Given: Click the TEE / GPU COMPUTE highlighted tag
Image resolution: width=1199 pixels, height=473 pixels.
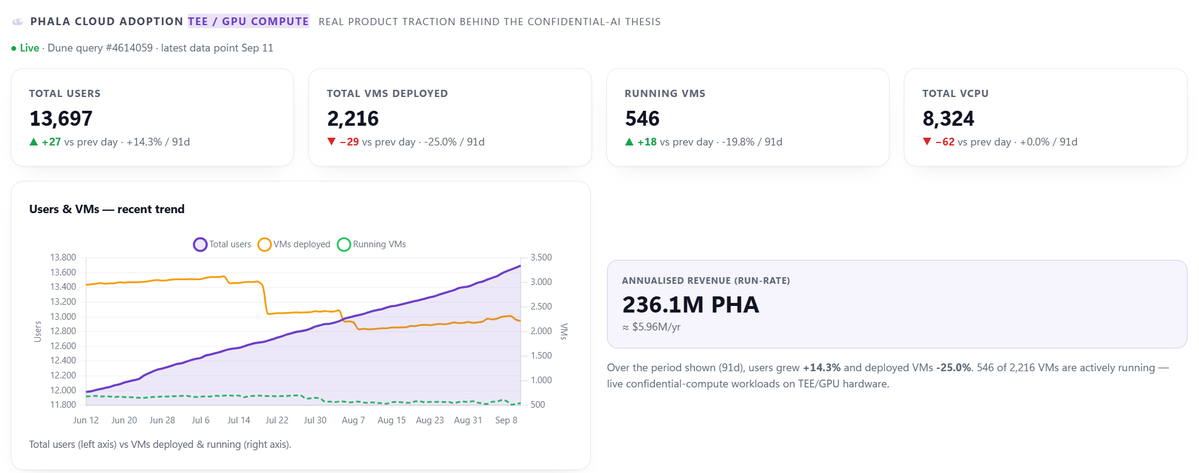Looking at the screenshot, I should point(249,21).
